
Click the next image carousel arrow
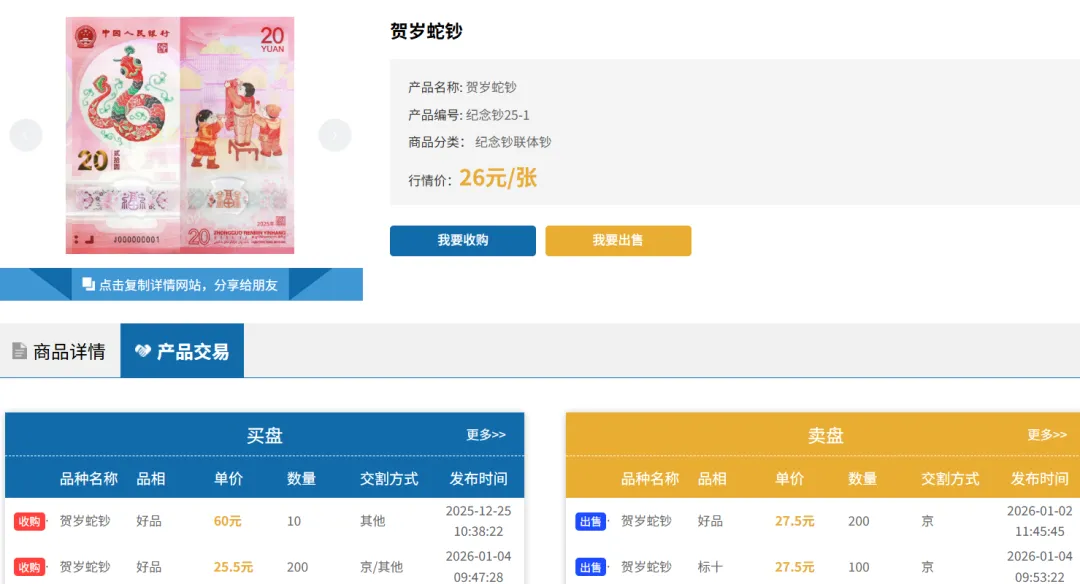click(x=335, y=135)
